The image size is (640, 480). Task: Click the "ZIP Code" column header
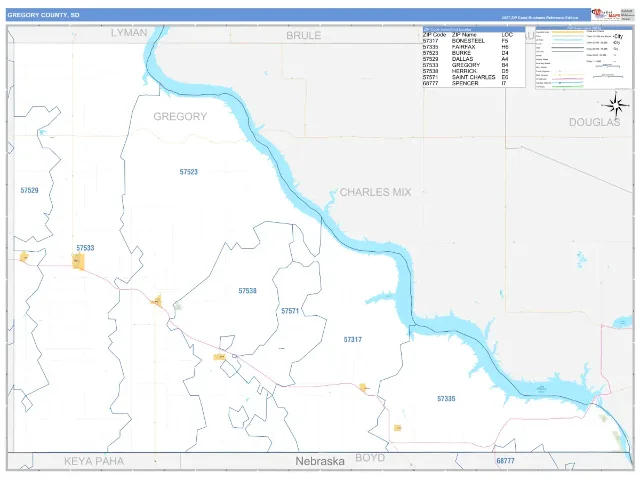point(434,35)
